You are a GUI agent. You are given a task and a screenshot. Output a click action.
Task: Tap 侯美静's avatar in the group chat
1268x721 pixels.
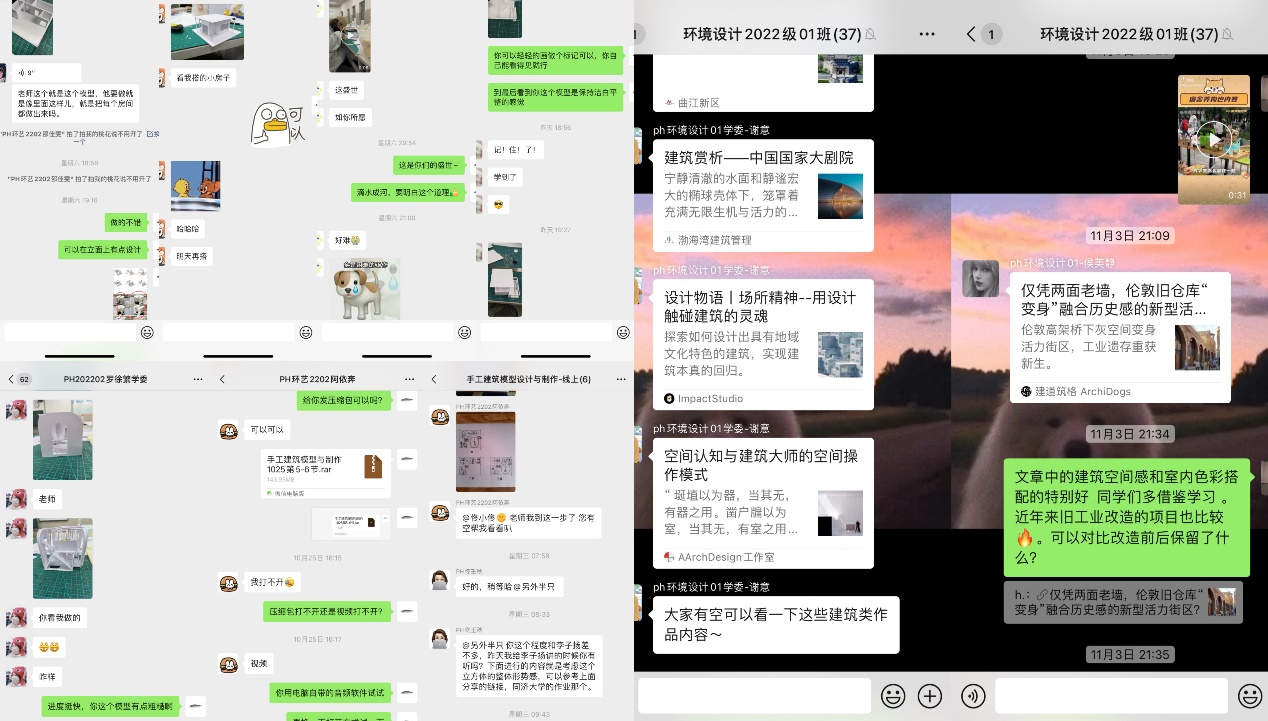(980, 278)
